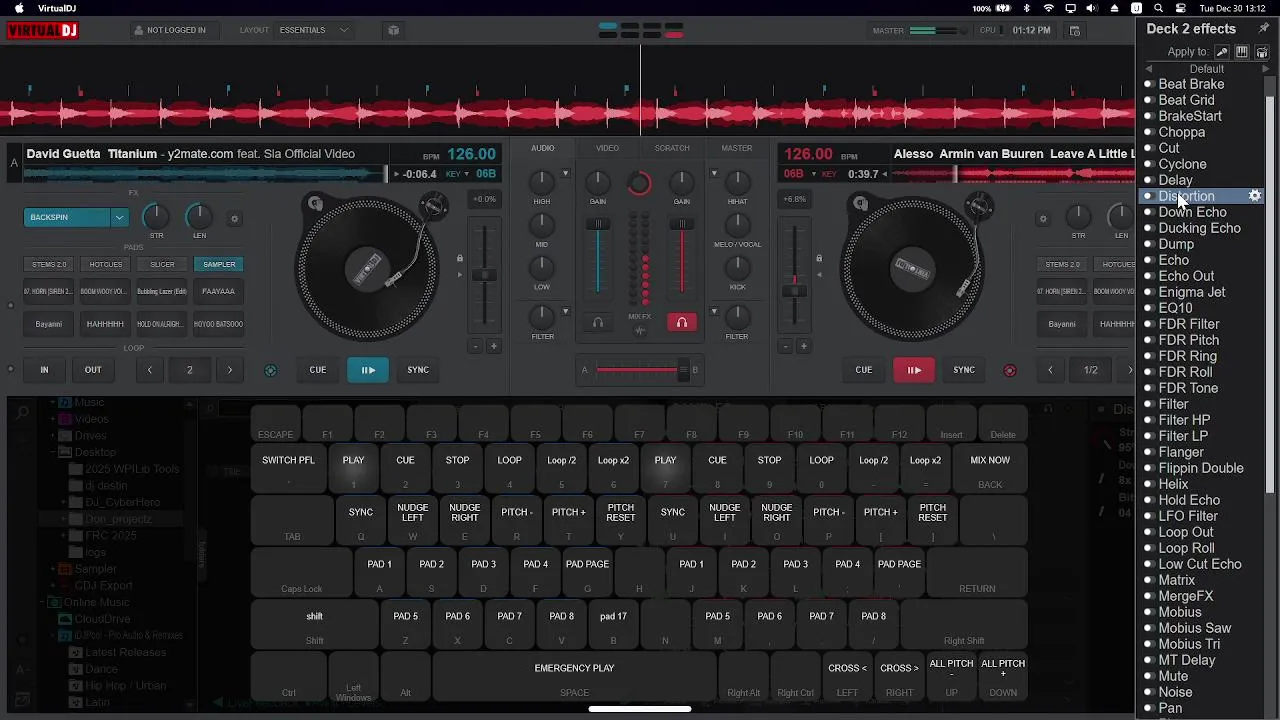Image resolution: width=1280 pixels, height=720 pixels.
Task: Enable the Flanger effect
Action: [x=1148, y=452]
